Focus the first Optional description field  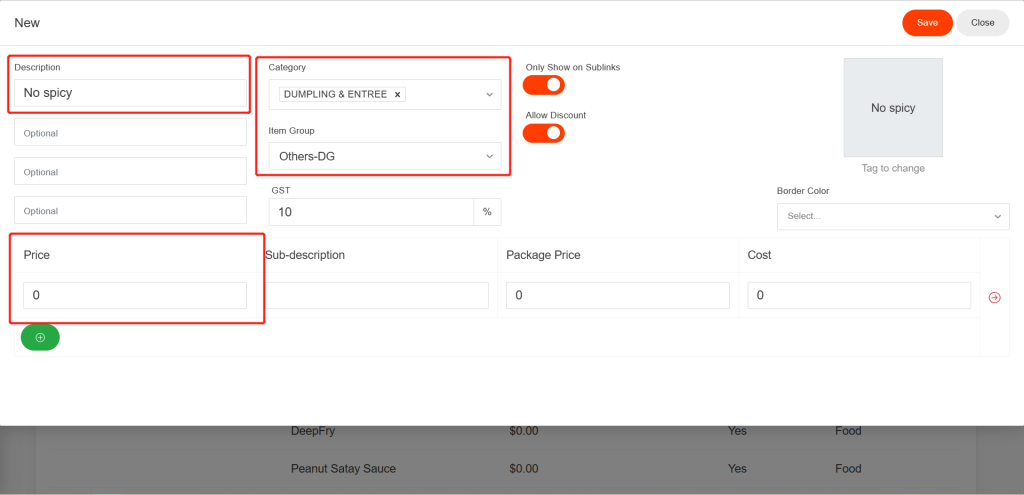tap(130, 133)
